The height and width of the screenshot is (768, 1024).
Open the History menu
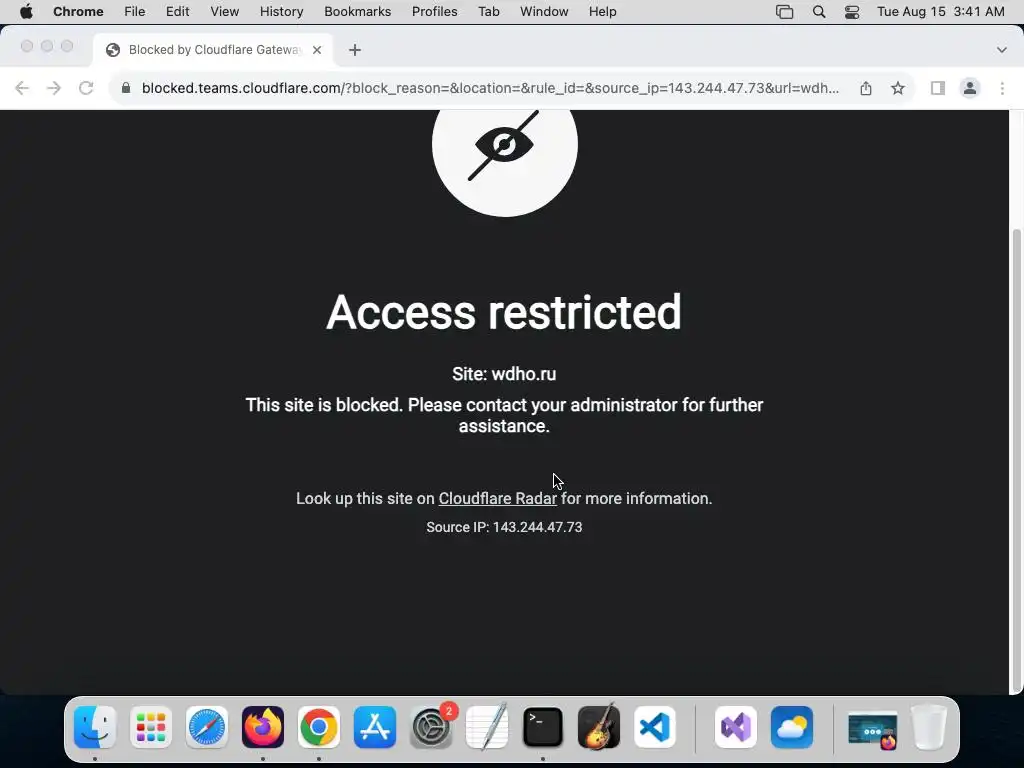point(281,12)
